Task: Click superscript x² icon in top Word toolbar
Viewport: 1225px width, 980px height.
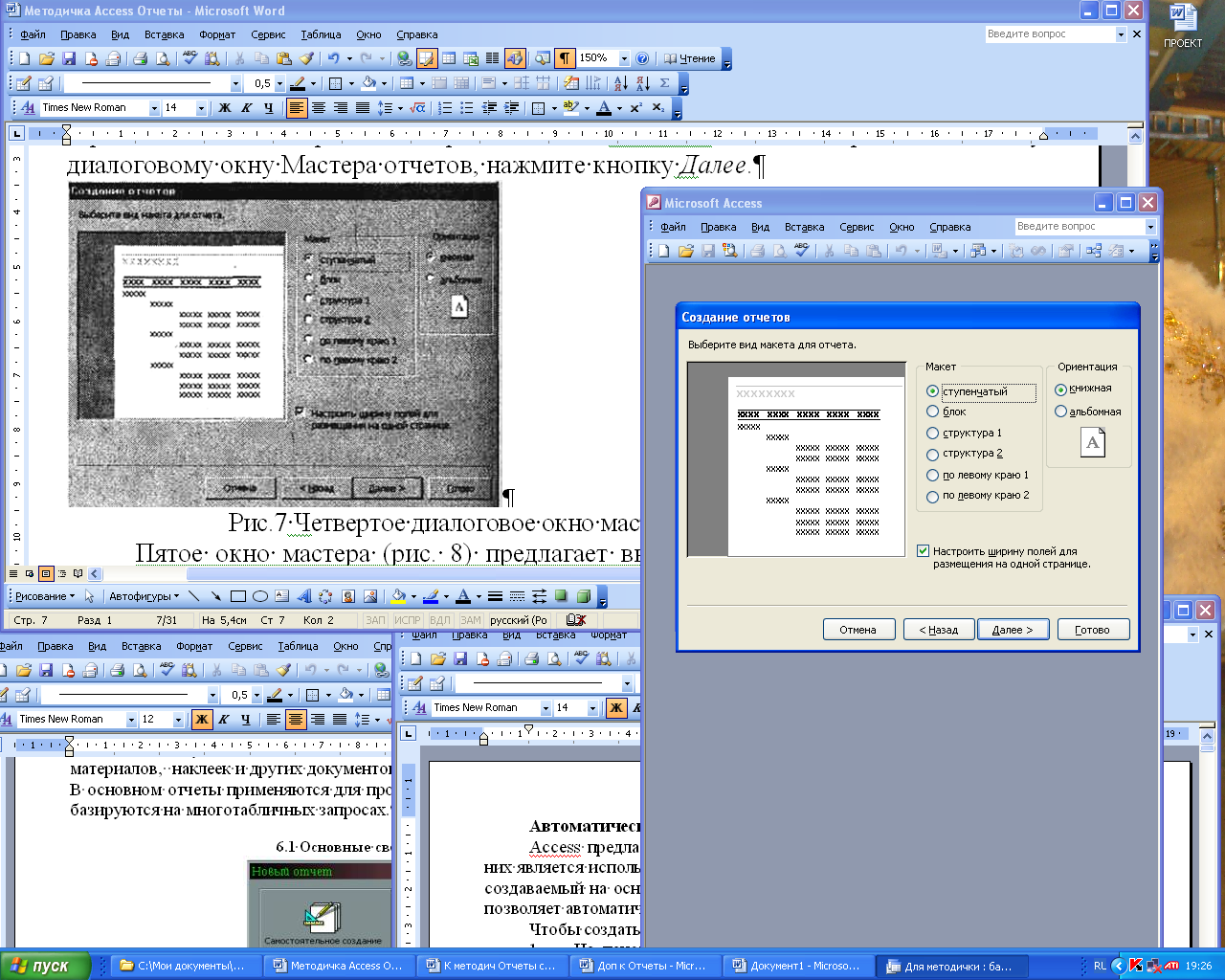Action: [x=635, y=108]
